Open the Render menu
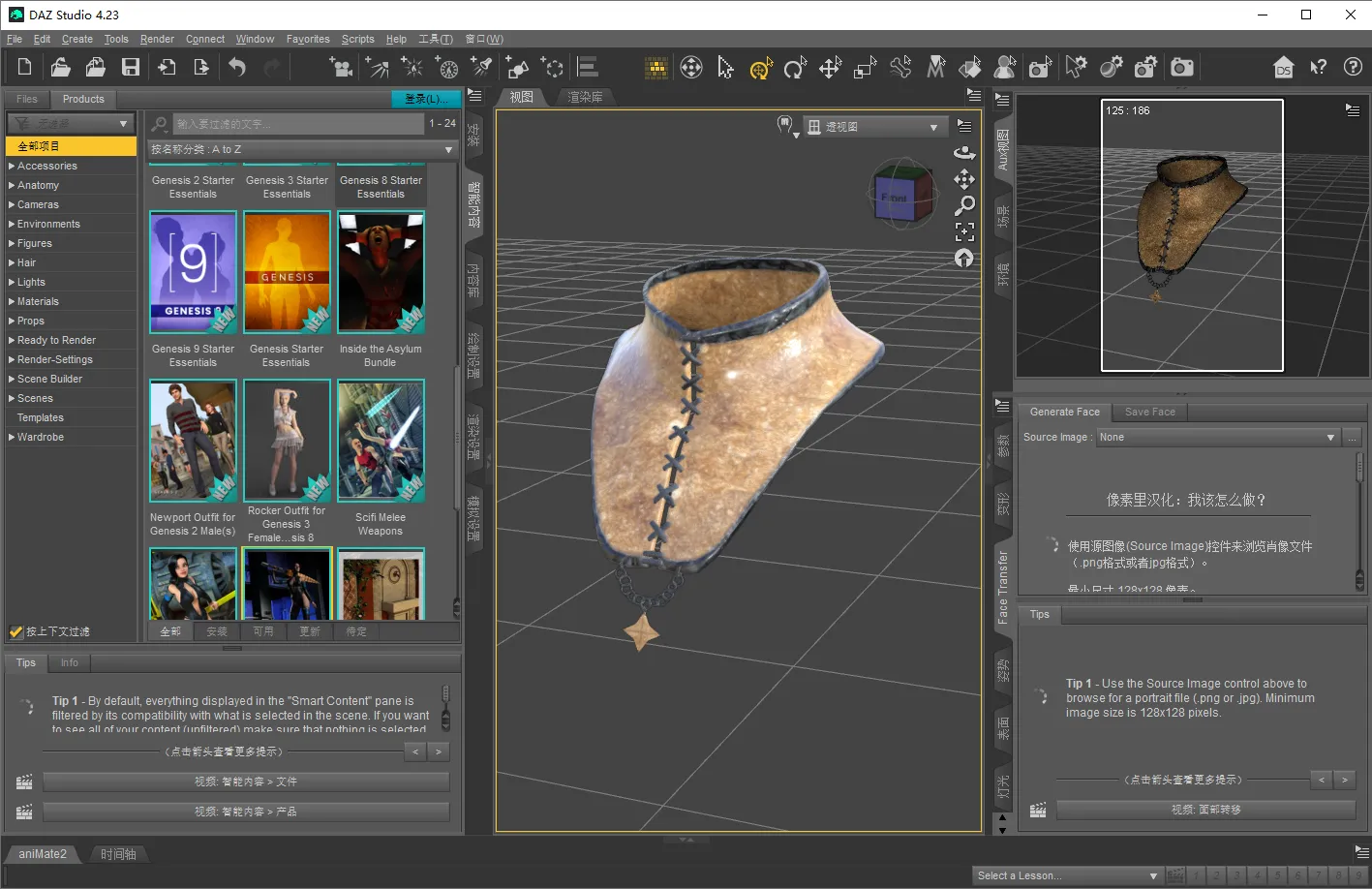The height and width of the screenshot is (889, 1372). coord(157,39)
